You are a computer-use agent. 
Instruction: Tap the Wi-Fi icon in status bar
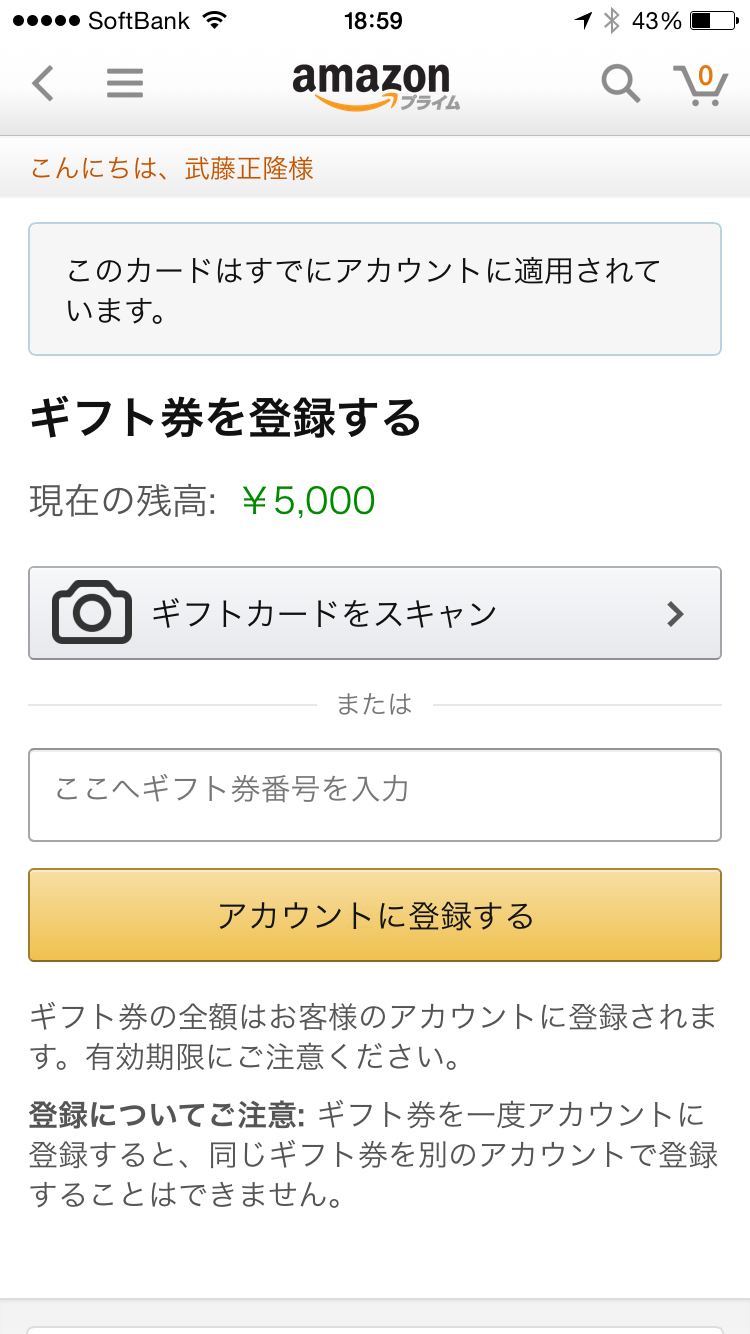(213, 20)
